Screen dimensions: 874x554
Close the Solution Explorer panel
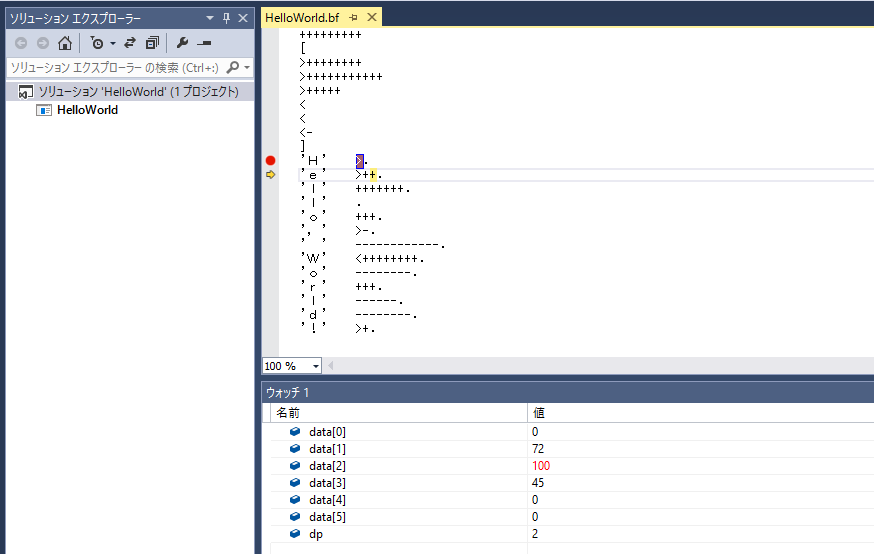243,18
